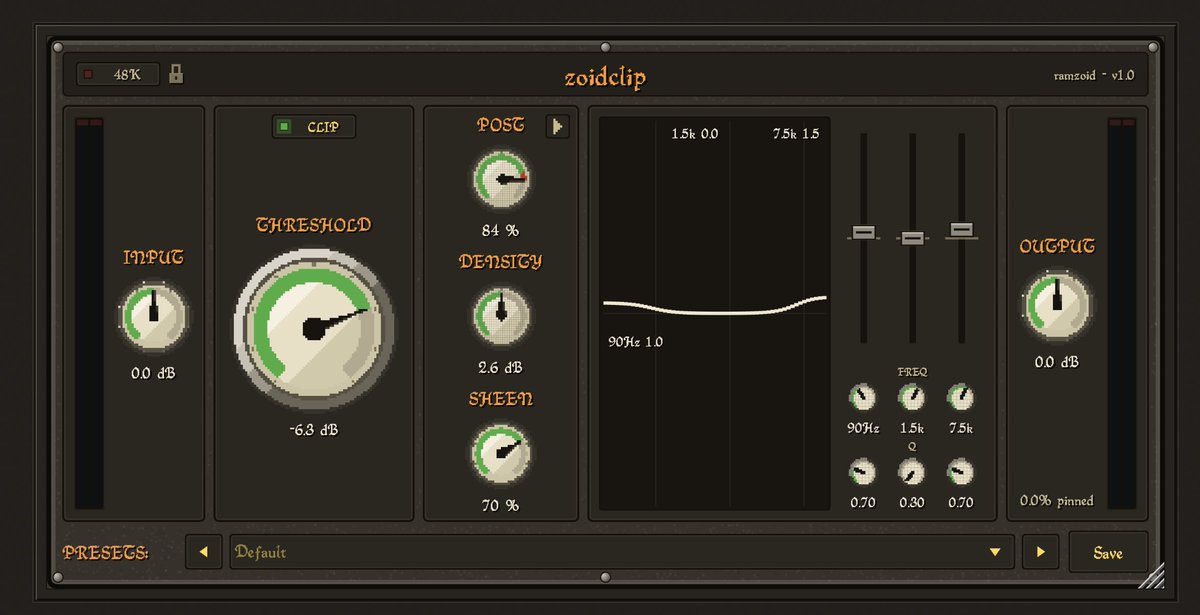Click the 1.5k 0.0 label in graph
Image resolution: width=1200 pixels, height=615 pixels.
694,133
